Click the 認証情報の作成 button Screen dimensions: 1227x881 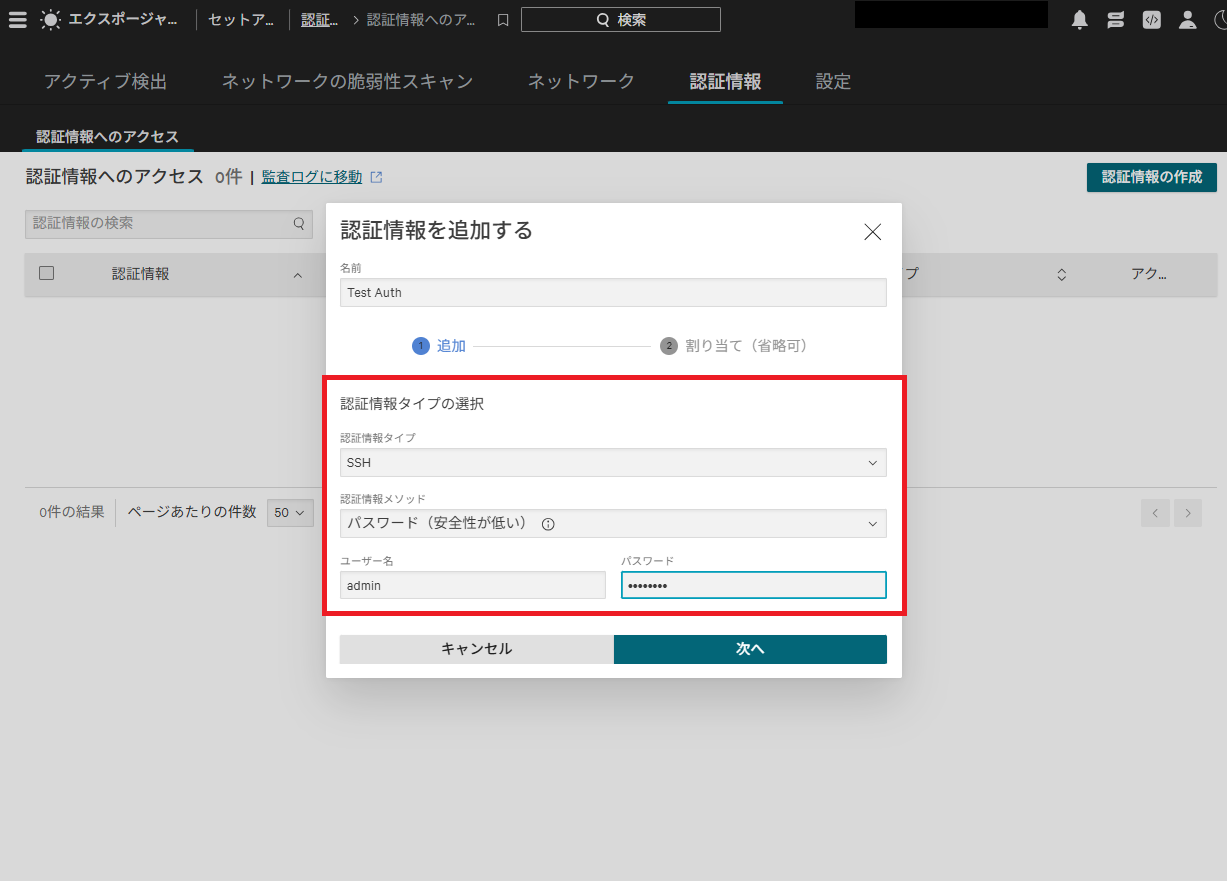point(1151,177)
